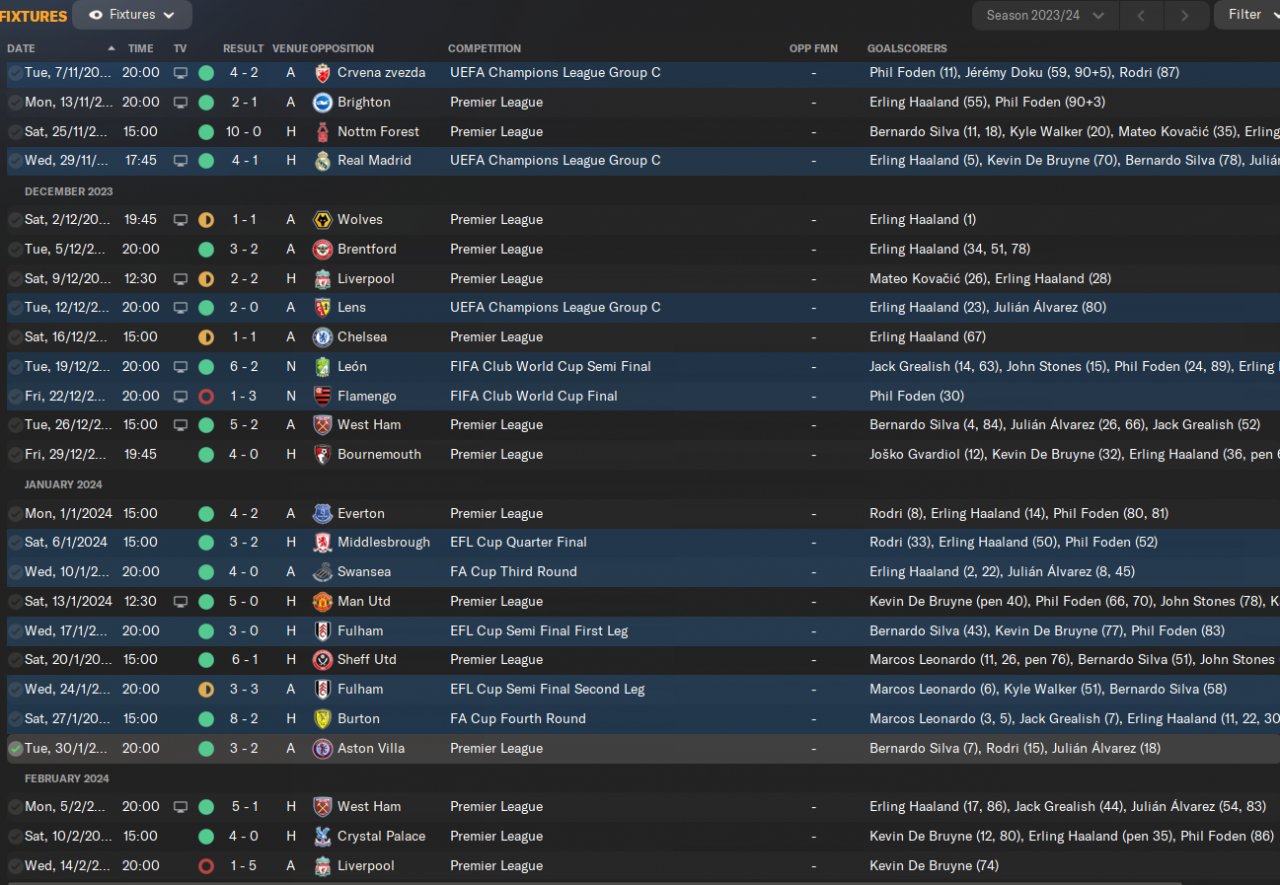Click the Aston Villa club crest

click(322, 749)
